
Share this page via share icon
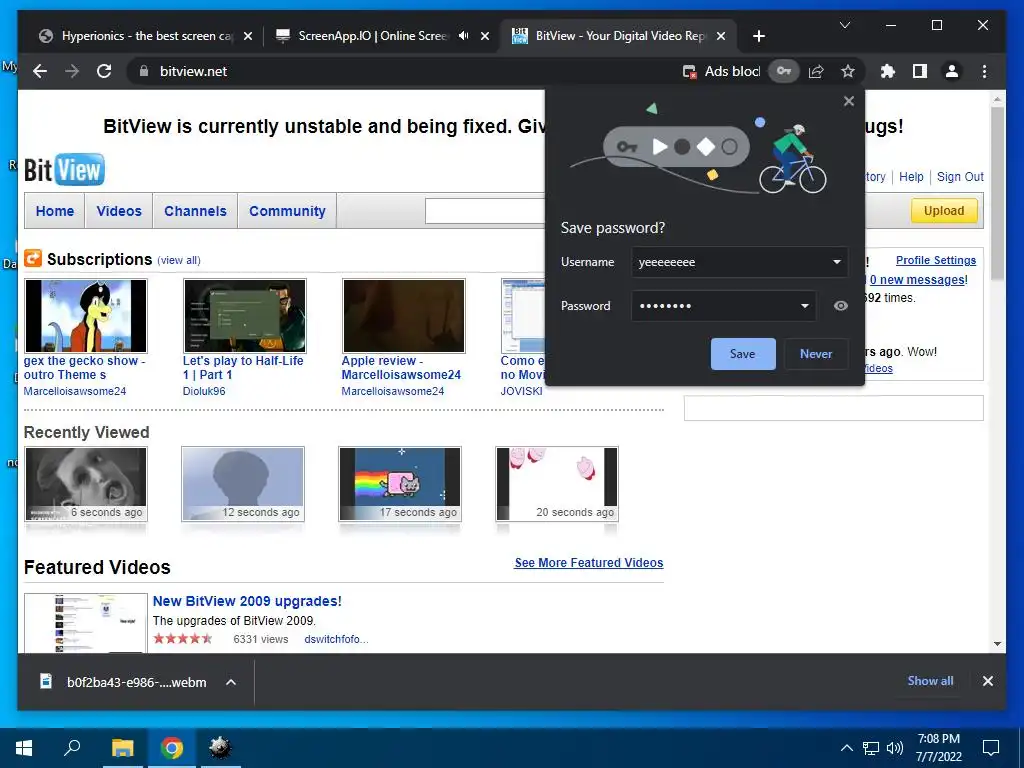816,71
